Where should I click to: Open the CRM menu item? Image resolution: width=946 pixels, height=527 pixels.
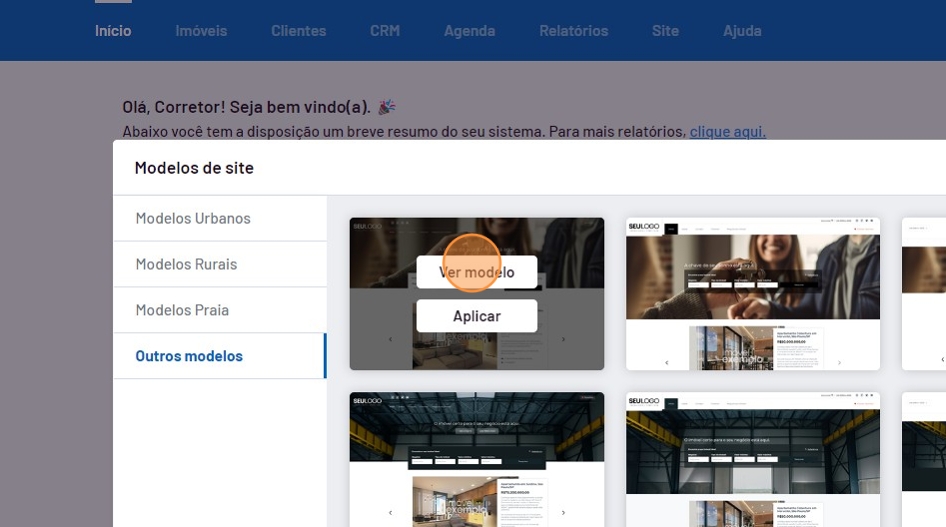384,30
